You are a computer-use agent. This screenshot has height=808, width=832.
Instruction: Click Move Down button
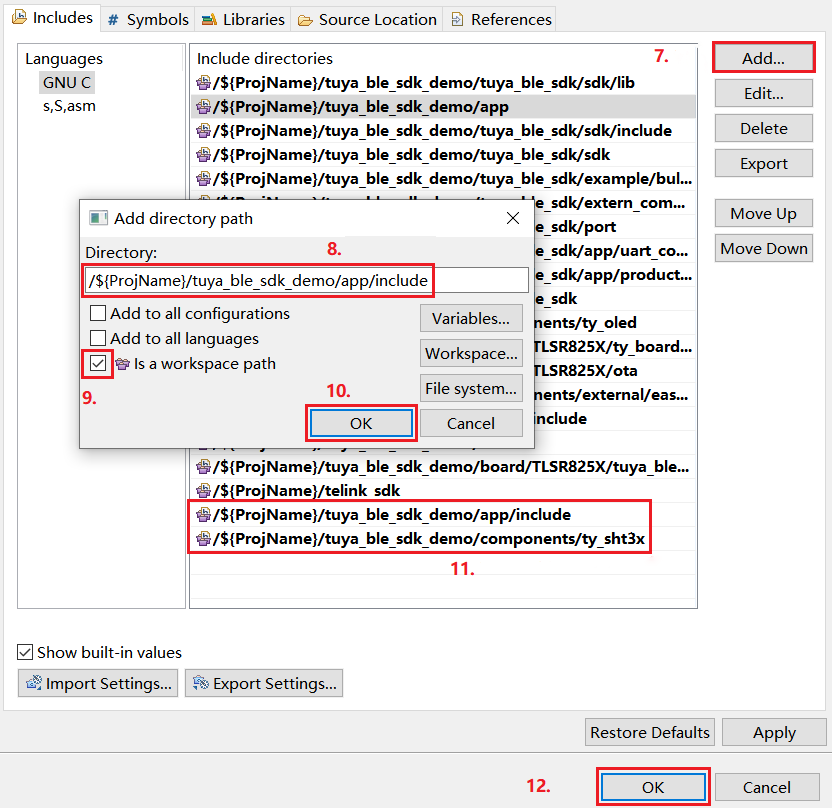(x=763, y=248)
